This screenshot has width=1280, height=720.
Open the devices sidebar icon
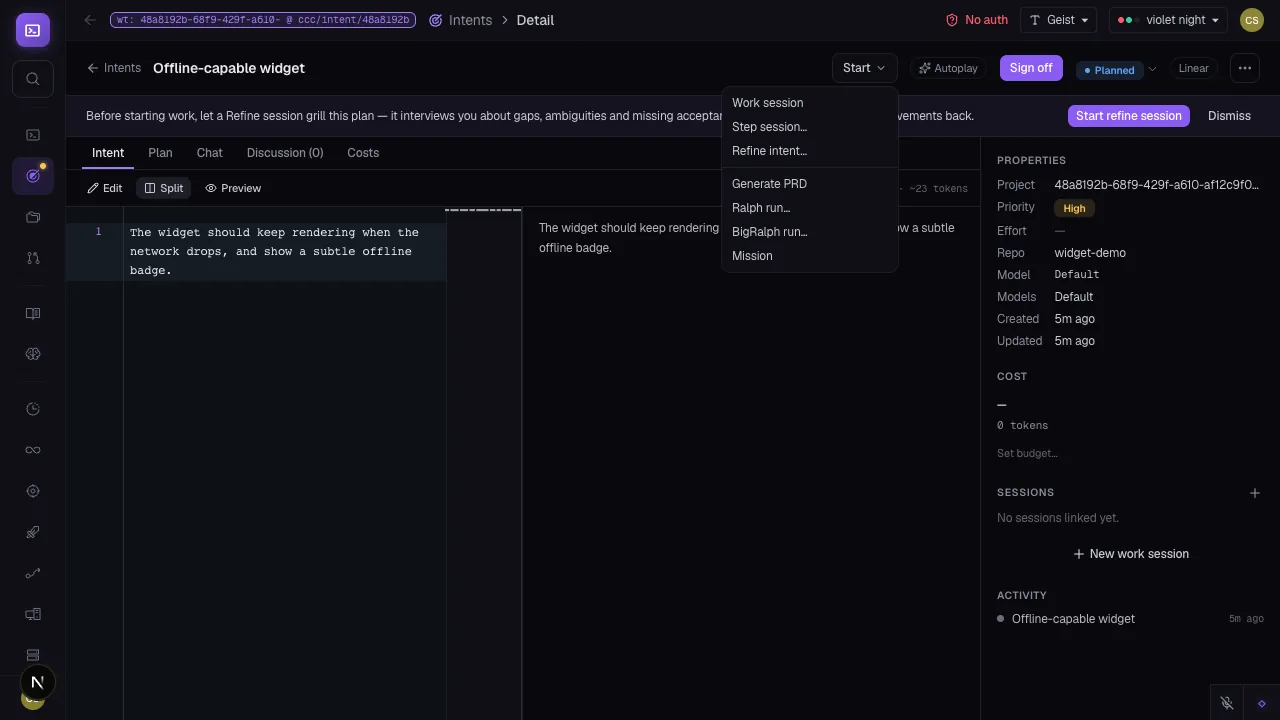tap(33, 614)
